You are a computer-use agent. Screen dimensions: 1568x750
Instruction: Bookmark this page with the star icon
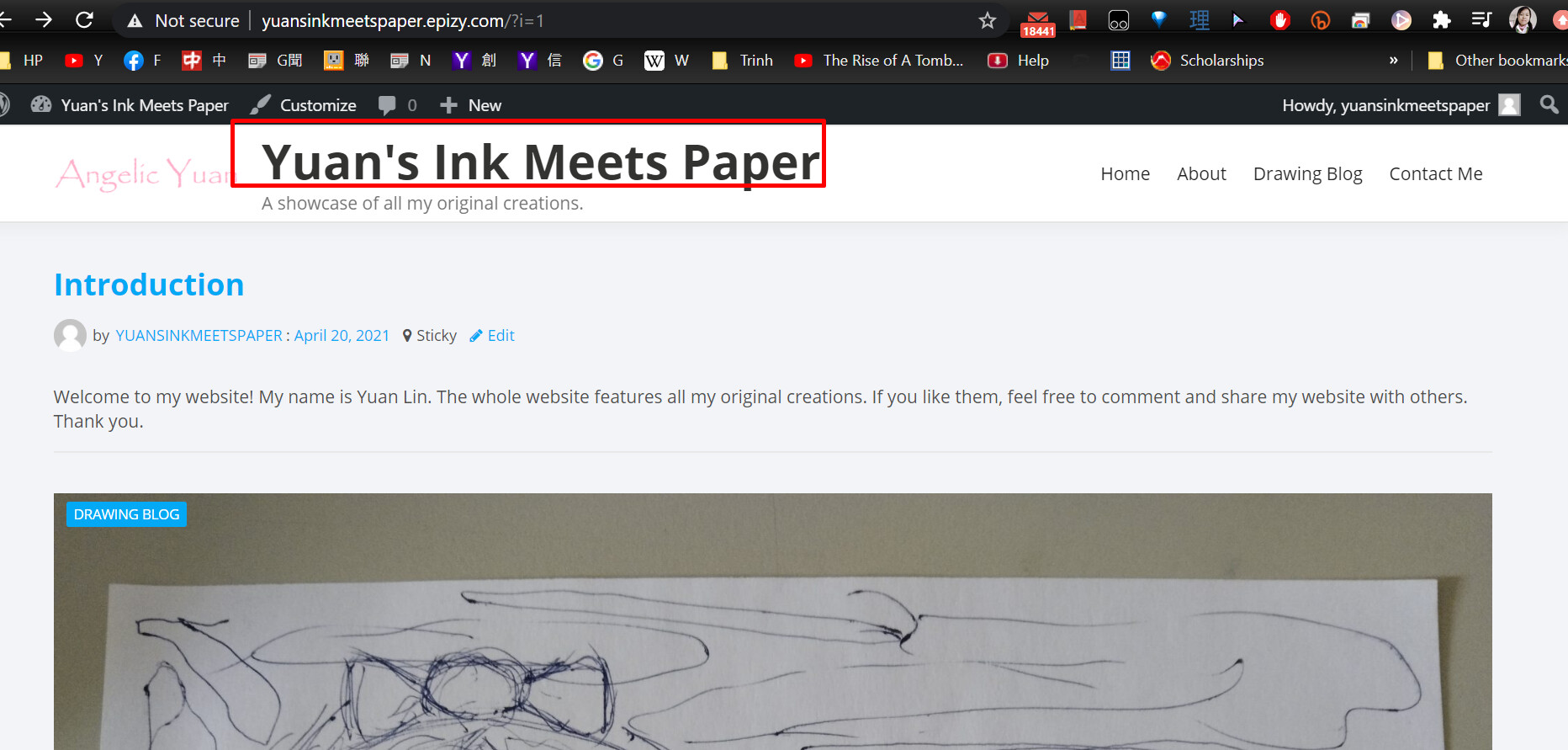point(987,20)
